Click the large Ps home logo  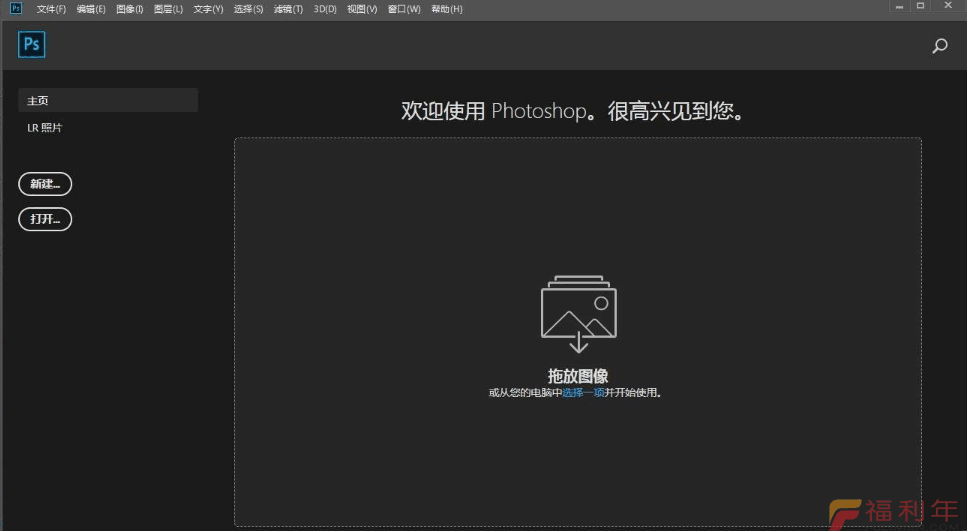[32, 45]
